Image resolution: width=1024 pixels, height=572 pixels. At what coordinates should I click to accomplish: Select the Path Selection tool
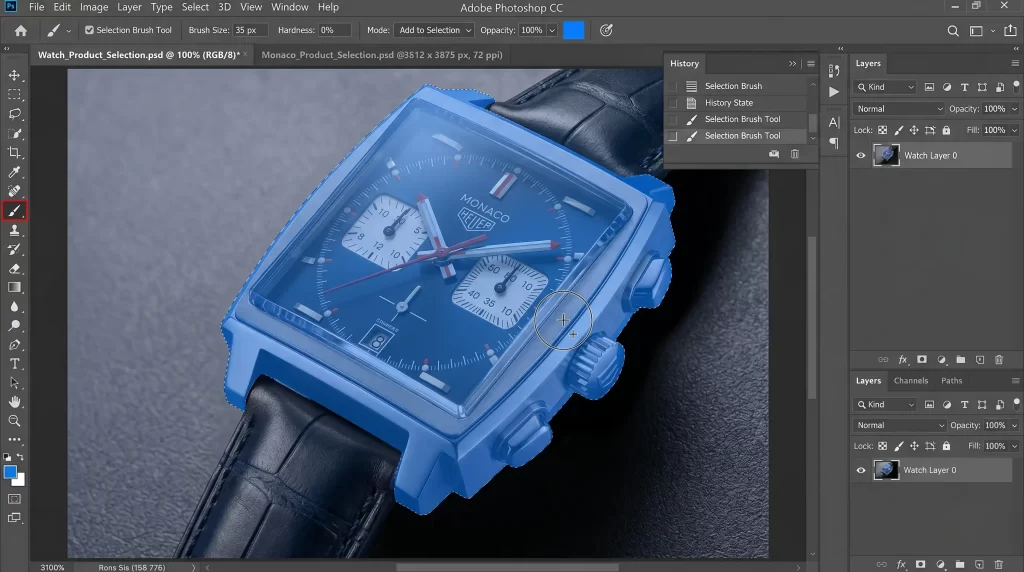[14, 383]
